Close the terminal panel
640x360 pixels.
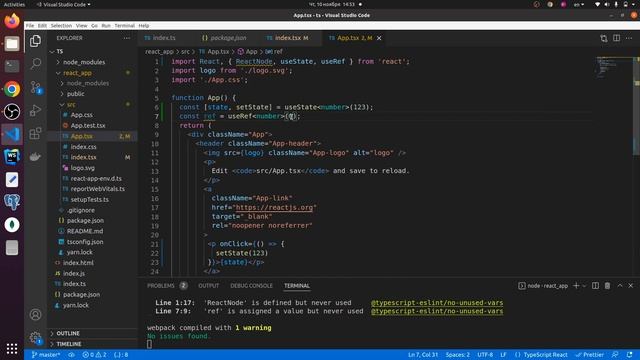(x=631, y=286)
